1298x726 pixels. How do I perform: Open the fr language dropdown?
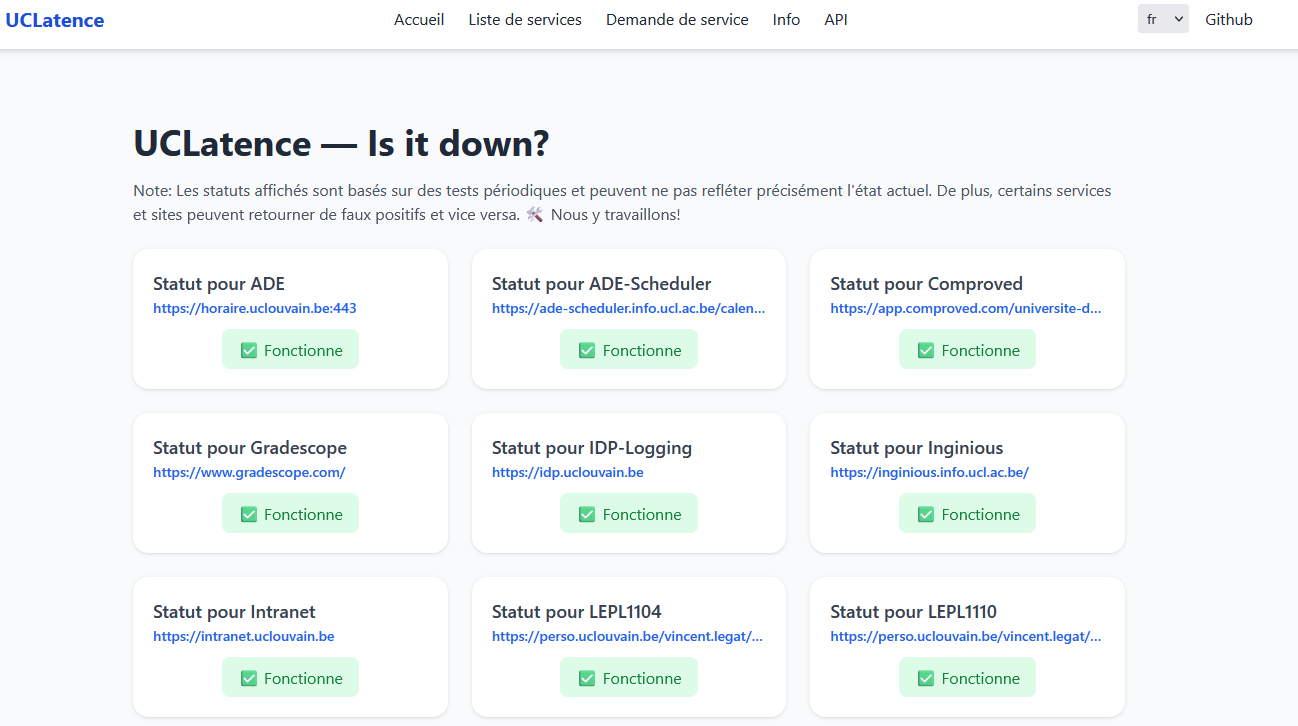1163,19
